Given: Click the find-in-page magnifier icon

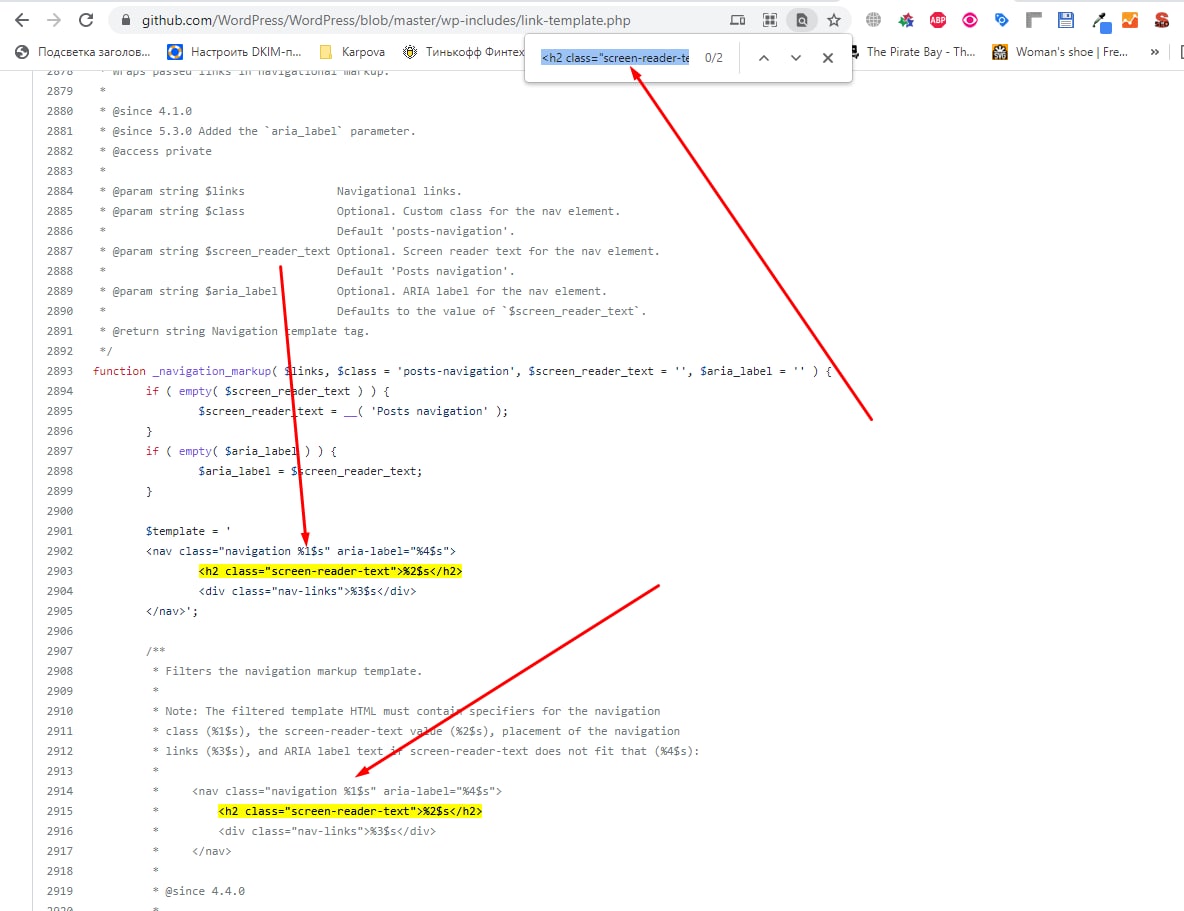Looking at the screenshot, I should pyautogui.click(x=802, y=20).
